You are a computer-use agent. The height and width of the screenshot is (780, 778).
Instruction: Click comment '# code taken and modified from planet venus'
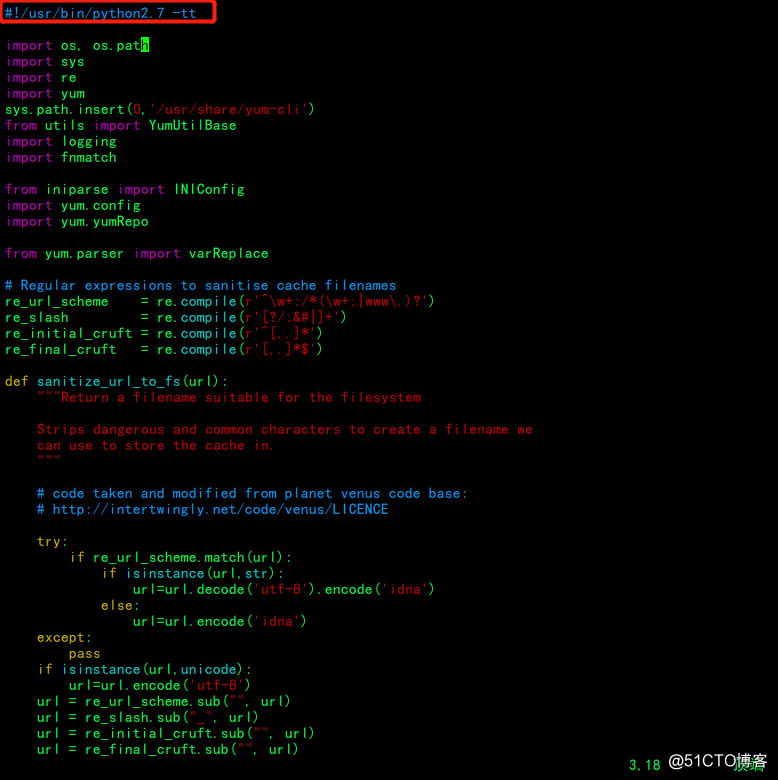[252, 493]
